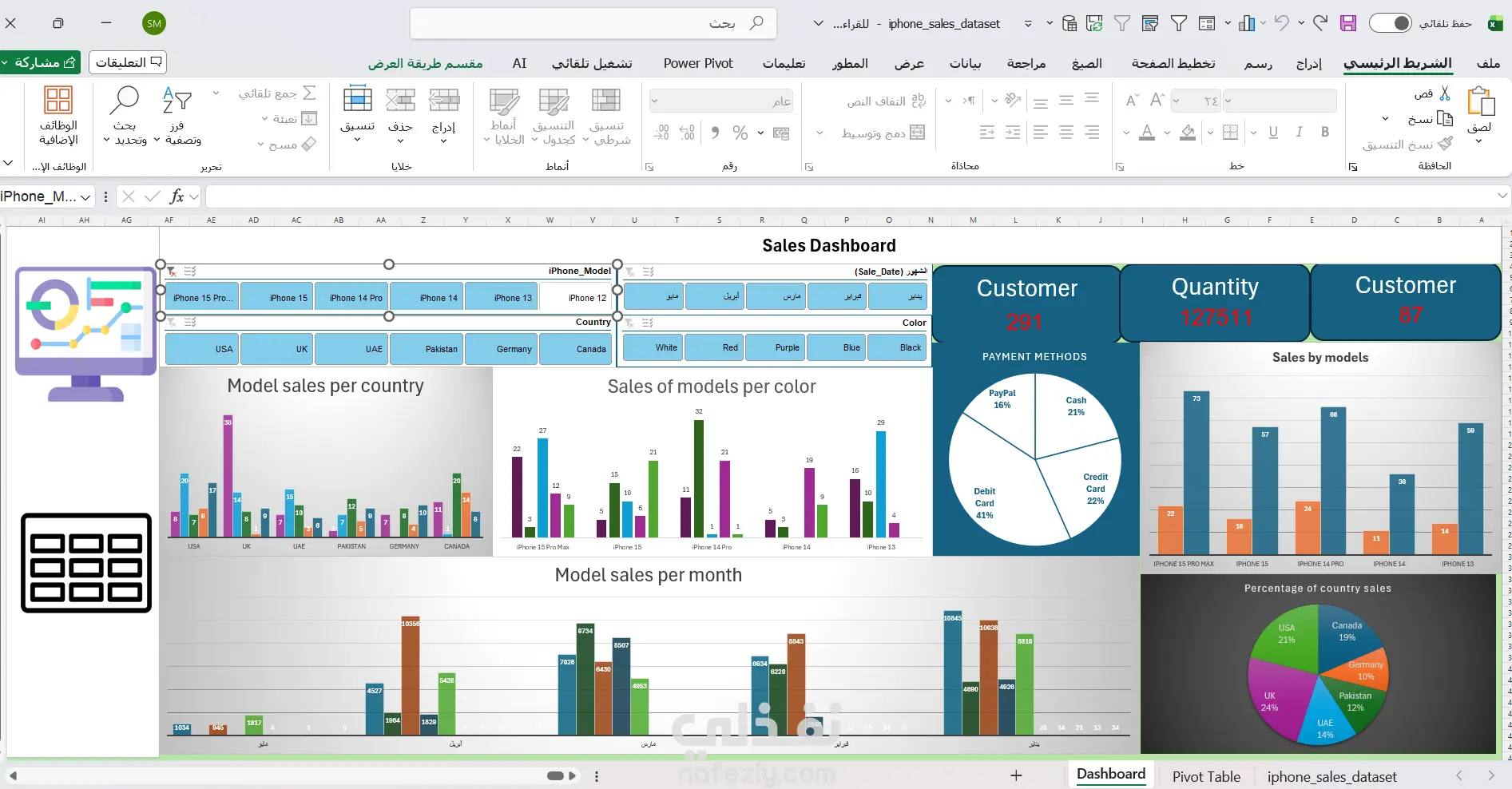Toggle Italic formatting (I)
This screenshot has height=789, width=1512.
pyautogui.click(x=1300, y=133)
